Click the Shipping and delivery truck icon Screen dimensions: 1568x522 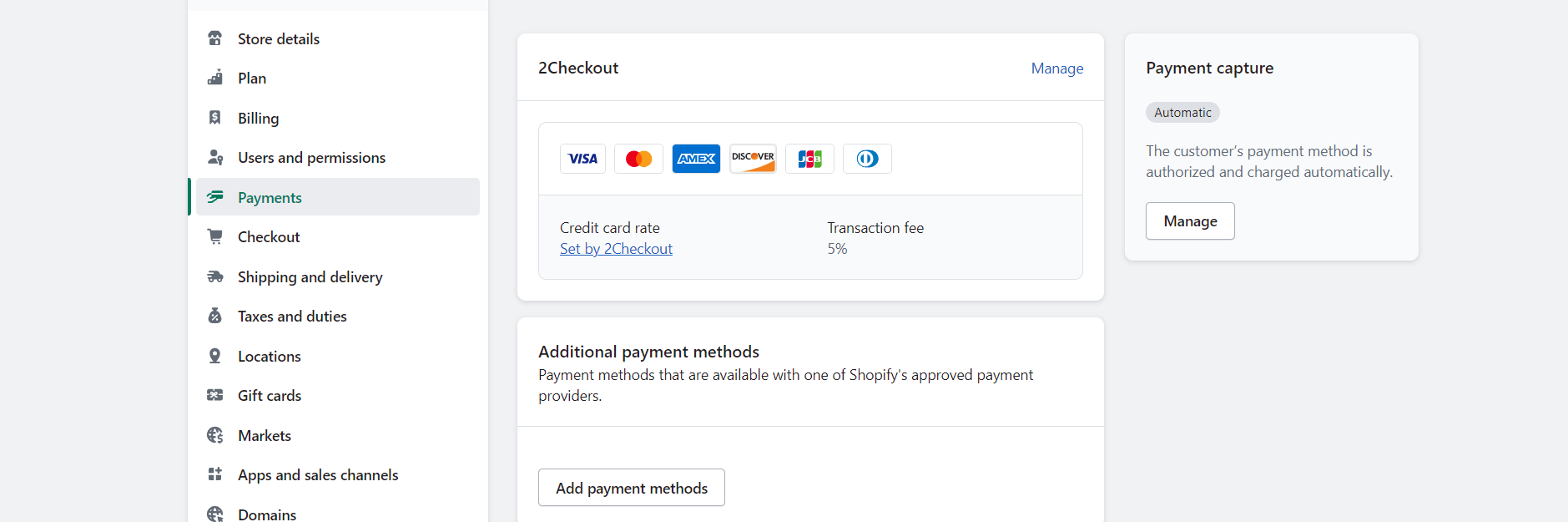coord(215,276)
